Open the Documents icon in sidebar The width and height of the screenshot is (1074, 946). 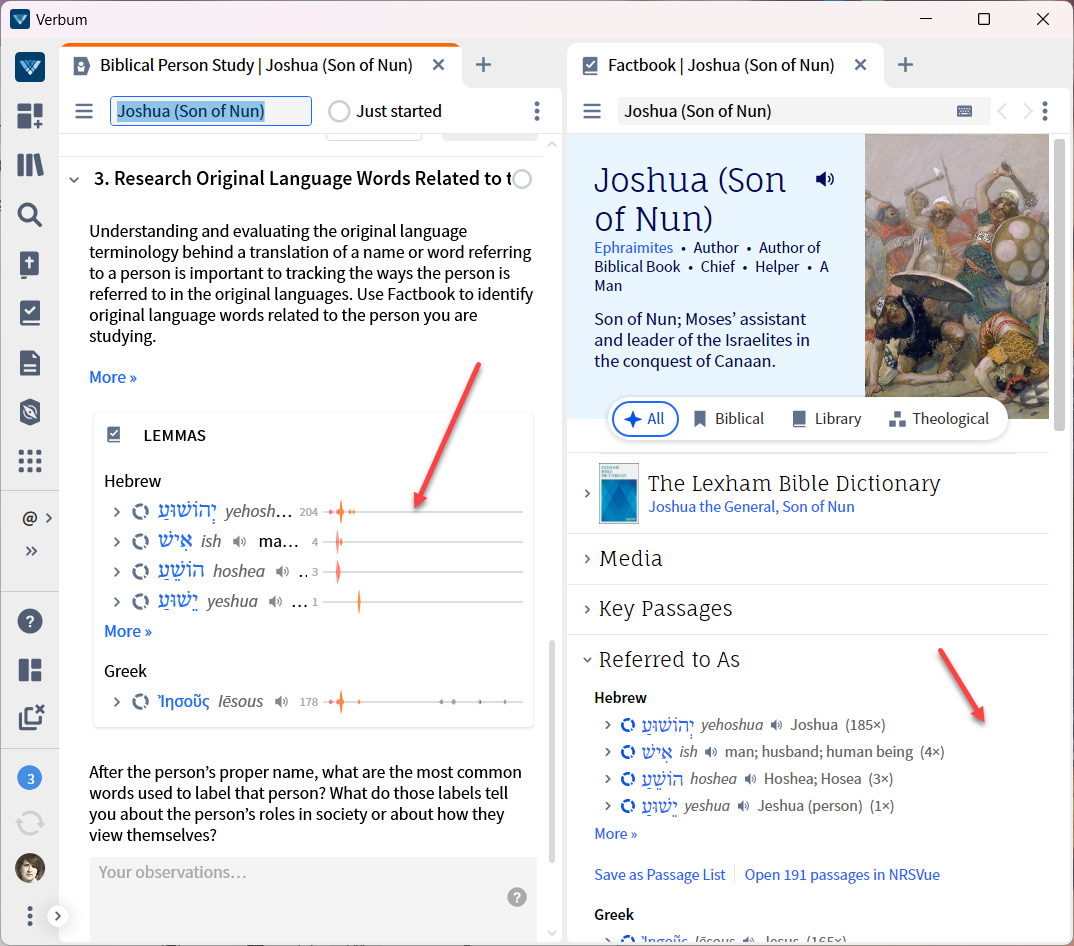click(x=30, y=362)
